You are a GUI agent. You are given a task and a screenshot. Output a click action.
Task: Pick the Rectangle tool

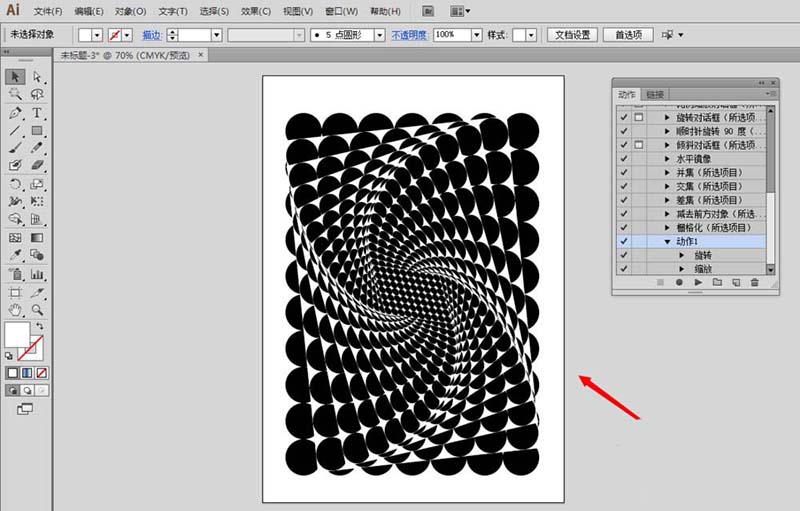click(37, 131)
